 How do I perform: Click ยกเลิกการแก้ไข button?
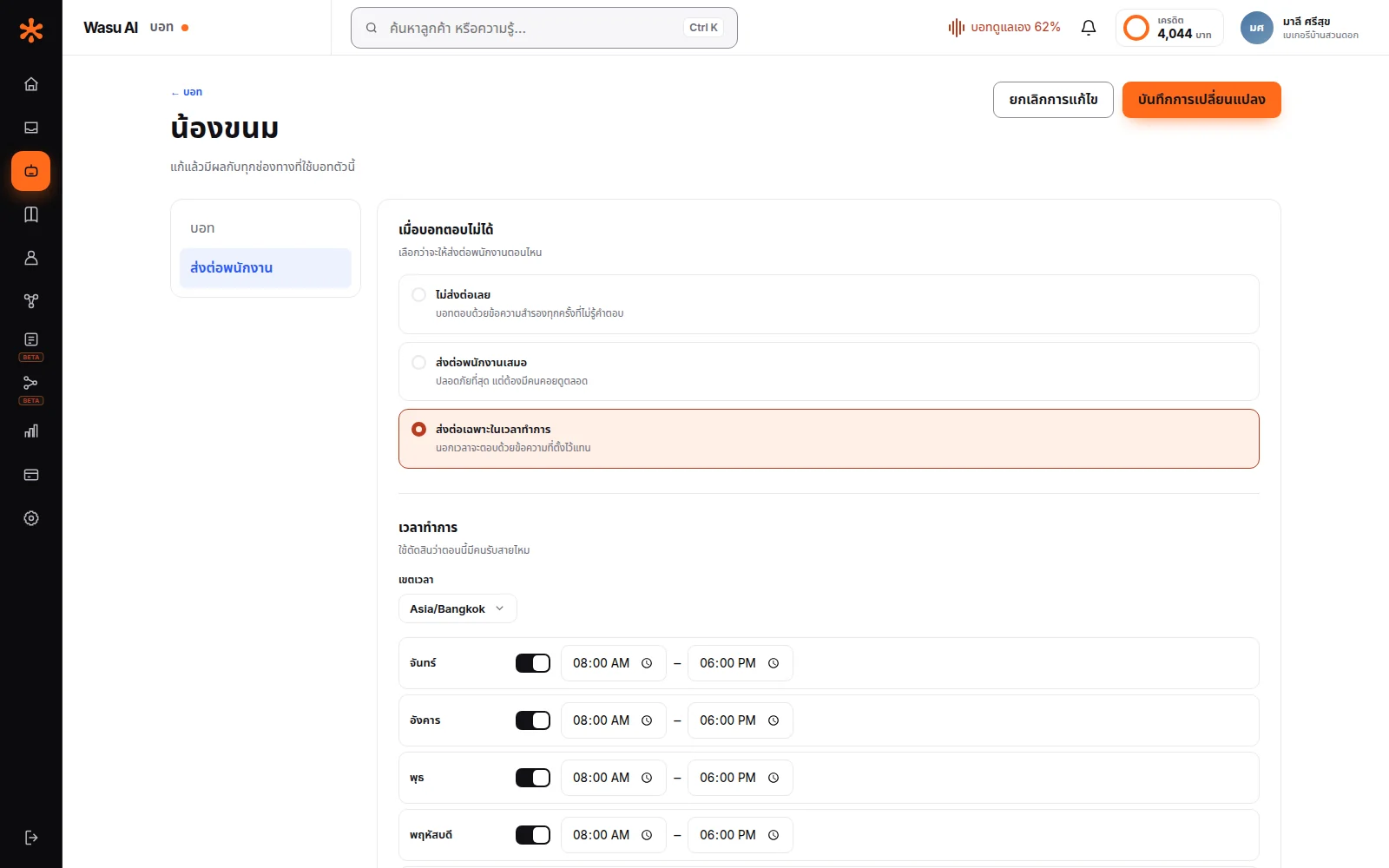click(1053, 100)
